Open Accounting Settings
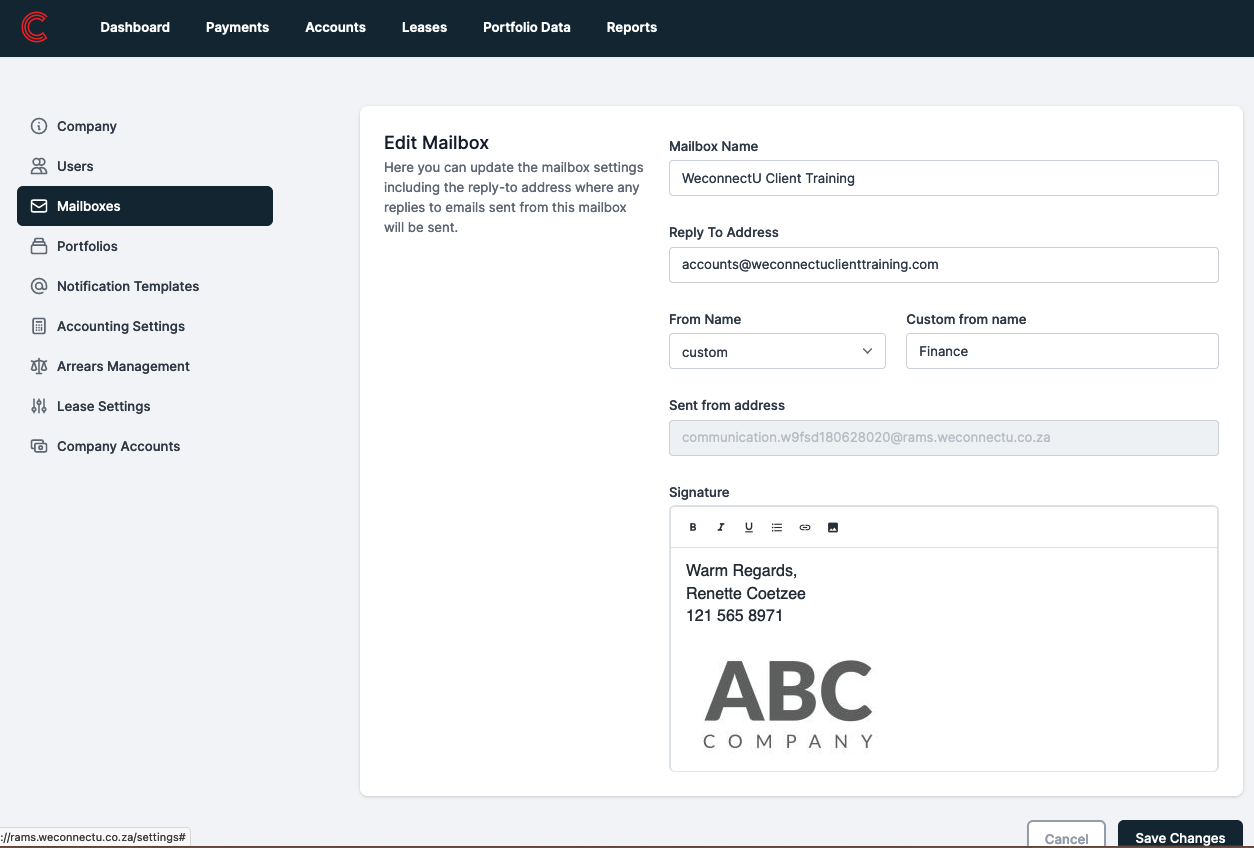 pyautogui.click(x=145, y=326)
